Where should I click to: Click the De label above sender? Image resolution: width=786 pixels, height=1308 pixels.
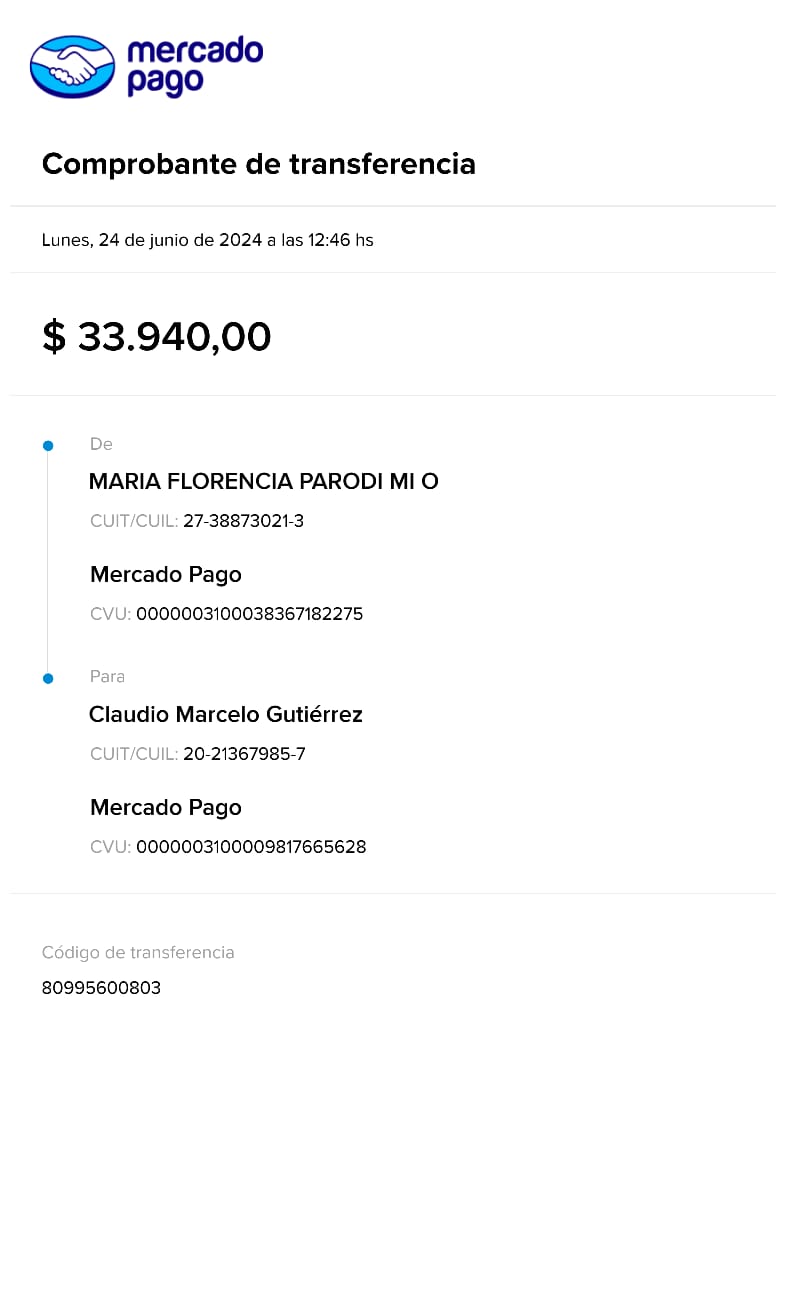tap(101, 444)
